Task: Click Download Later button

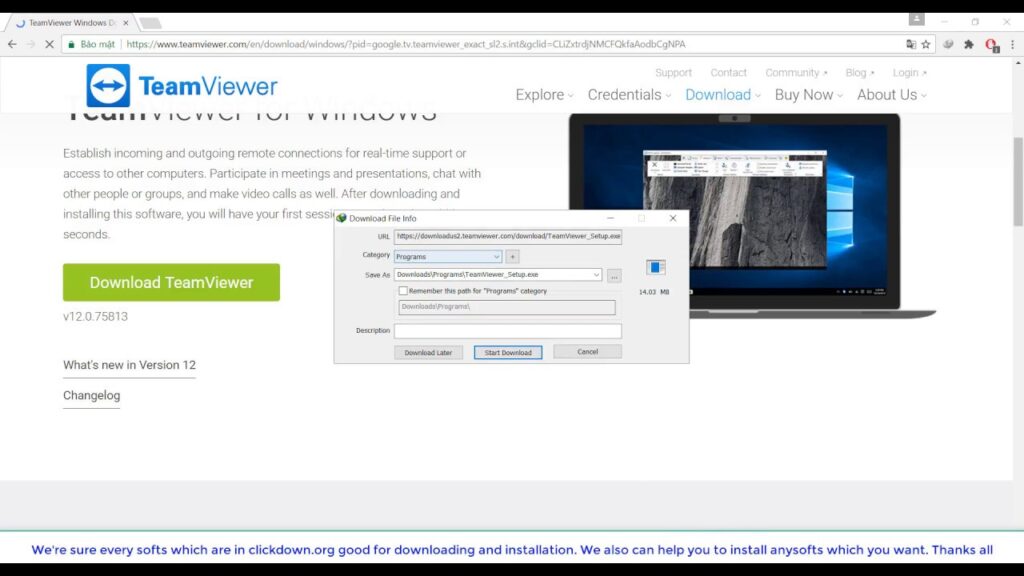Action: coord(428,353)
